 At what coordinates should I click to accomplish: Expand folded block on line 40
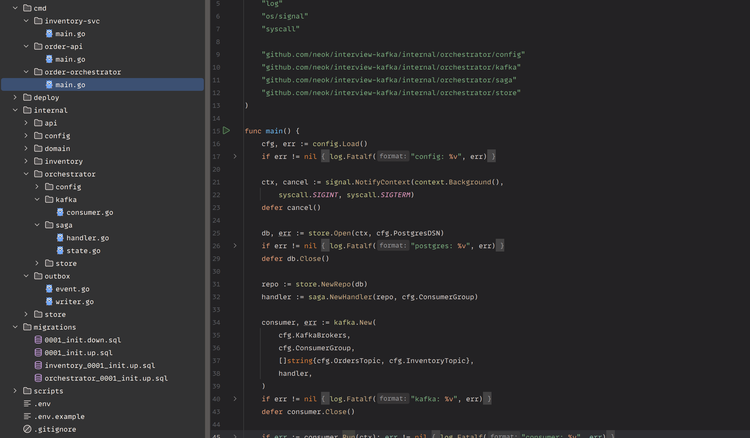(235, 399)
